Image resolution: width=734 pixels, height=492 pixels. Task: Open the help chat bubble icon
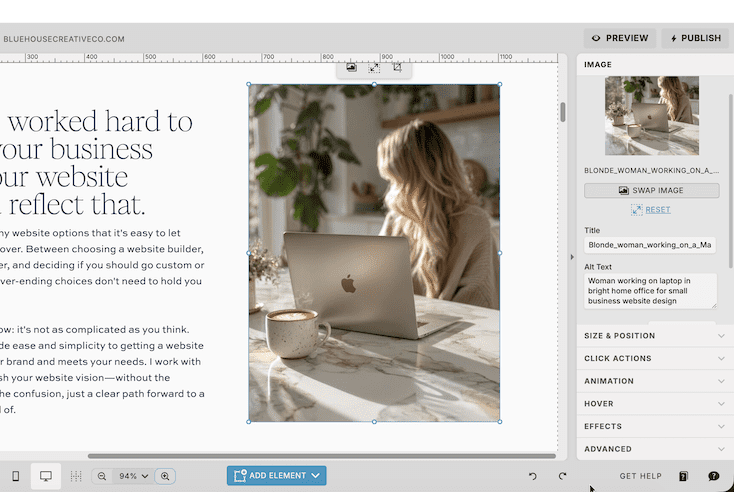(x=713, y=476)
